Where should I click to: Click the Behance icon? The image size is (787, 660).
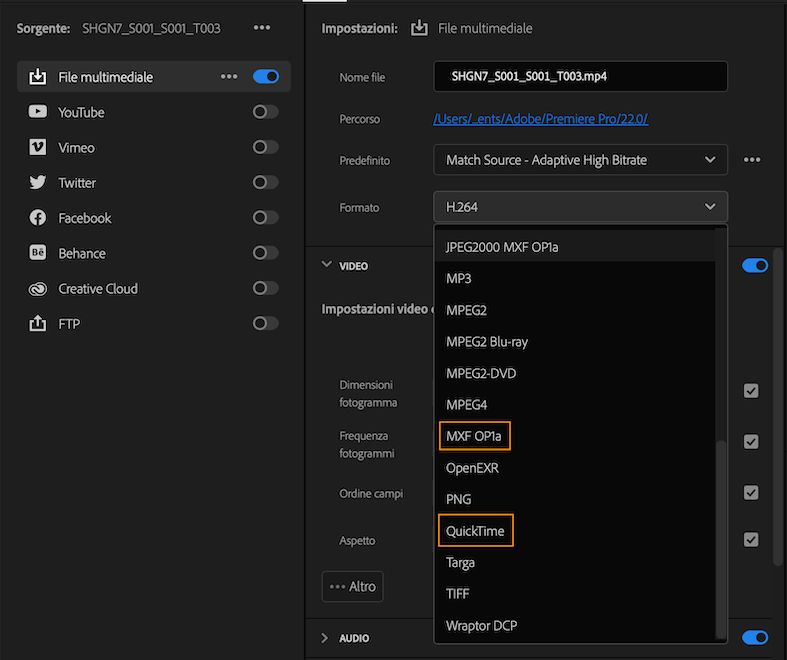point(38,253)
